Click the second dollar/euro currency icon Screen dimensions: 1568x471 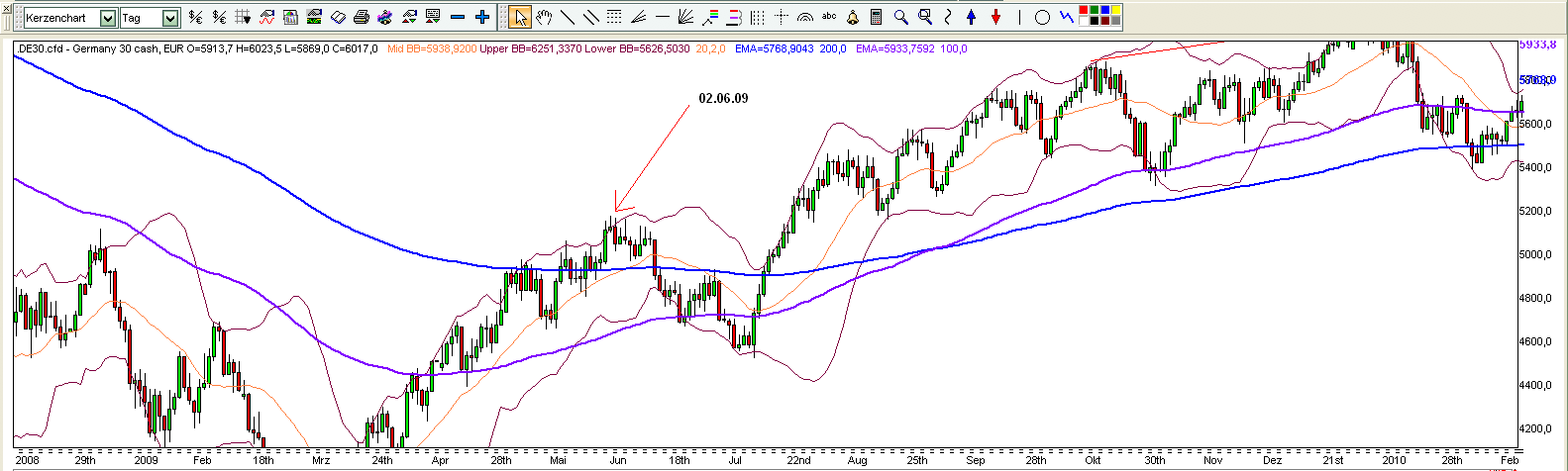[219, 17]
